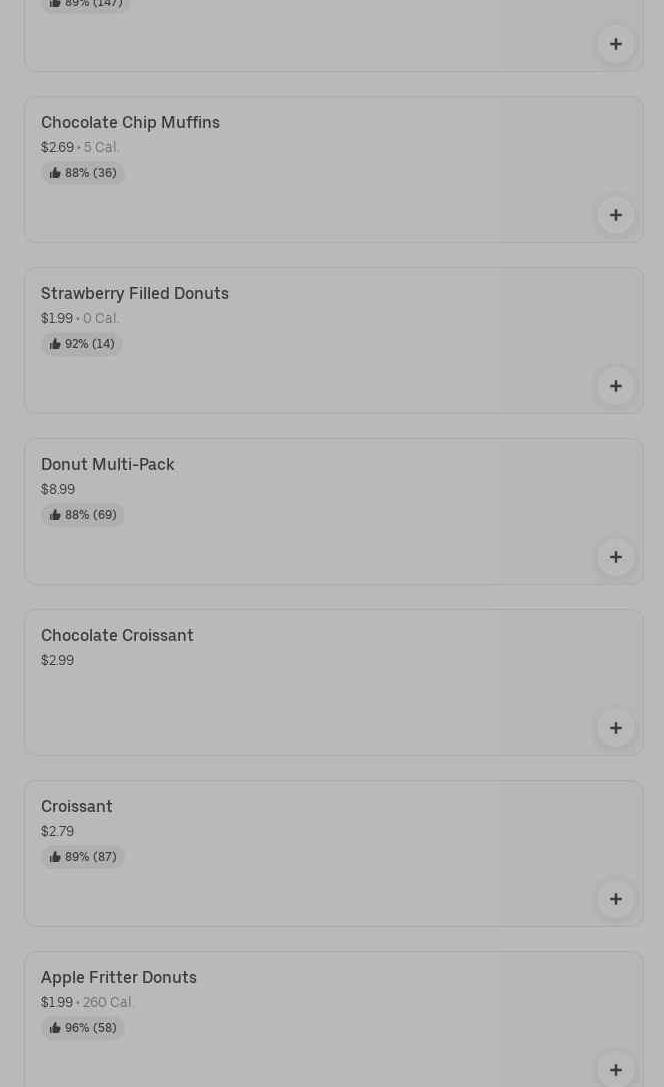
Task: Add Chocolate Croissant using plus icon
Action: tap(615, 728)
